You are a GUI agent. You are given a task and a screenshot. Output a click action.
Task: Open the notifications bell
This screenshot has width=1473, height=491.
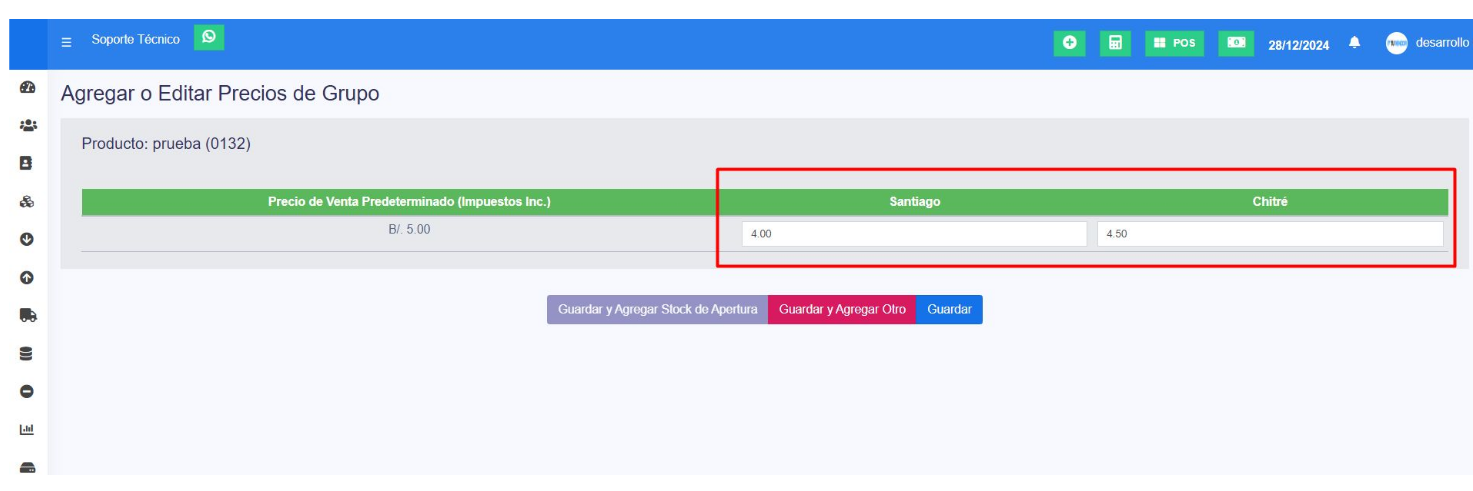1355,43
